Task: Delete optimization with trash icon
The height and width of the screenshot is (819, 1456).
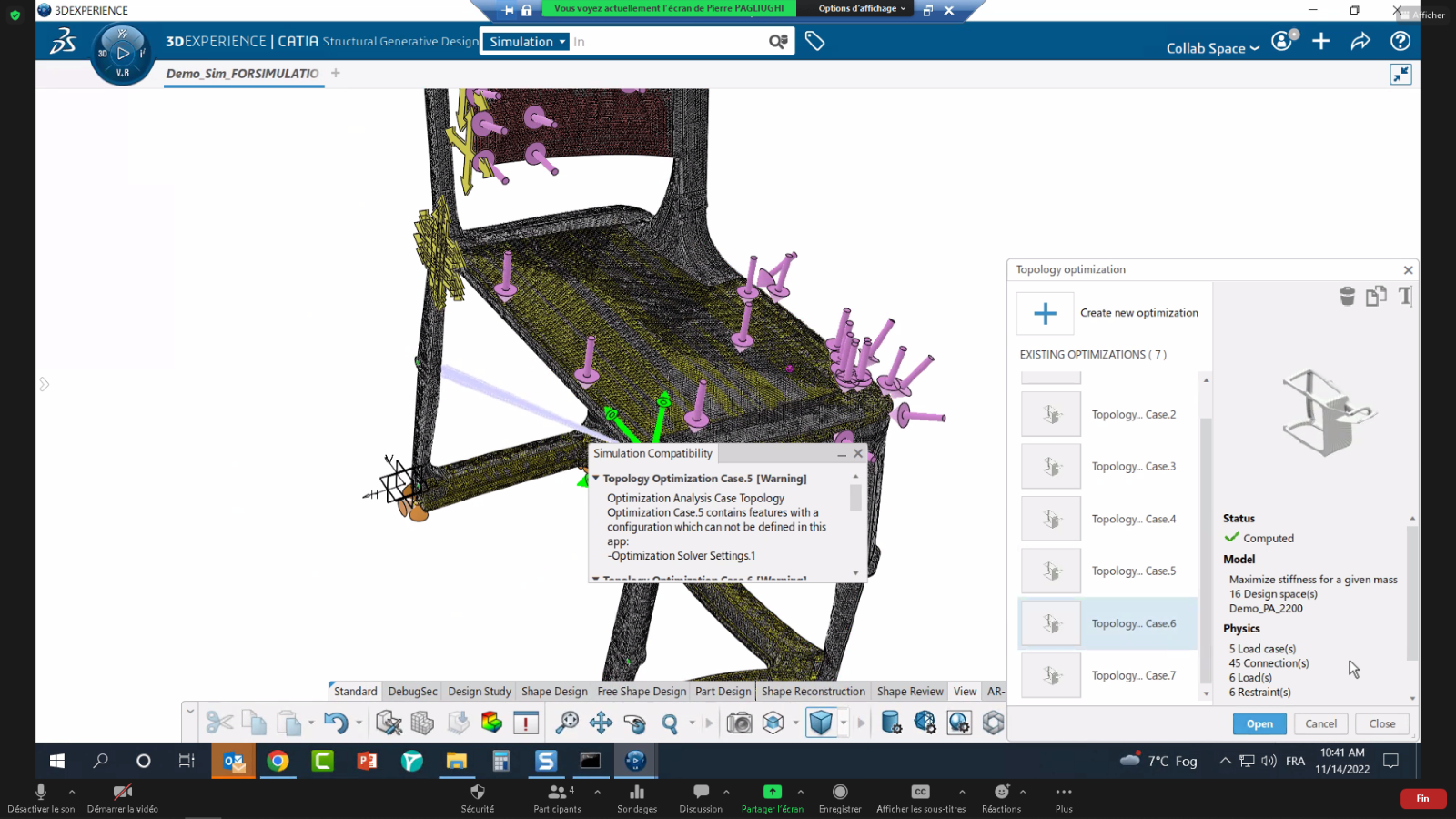Action: click(x=1348, y=296)
